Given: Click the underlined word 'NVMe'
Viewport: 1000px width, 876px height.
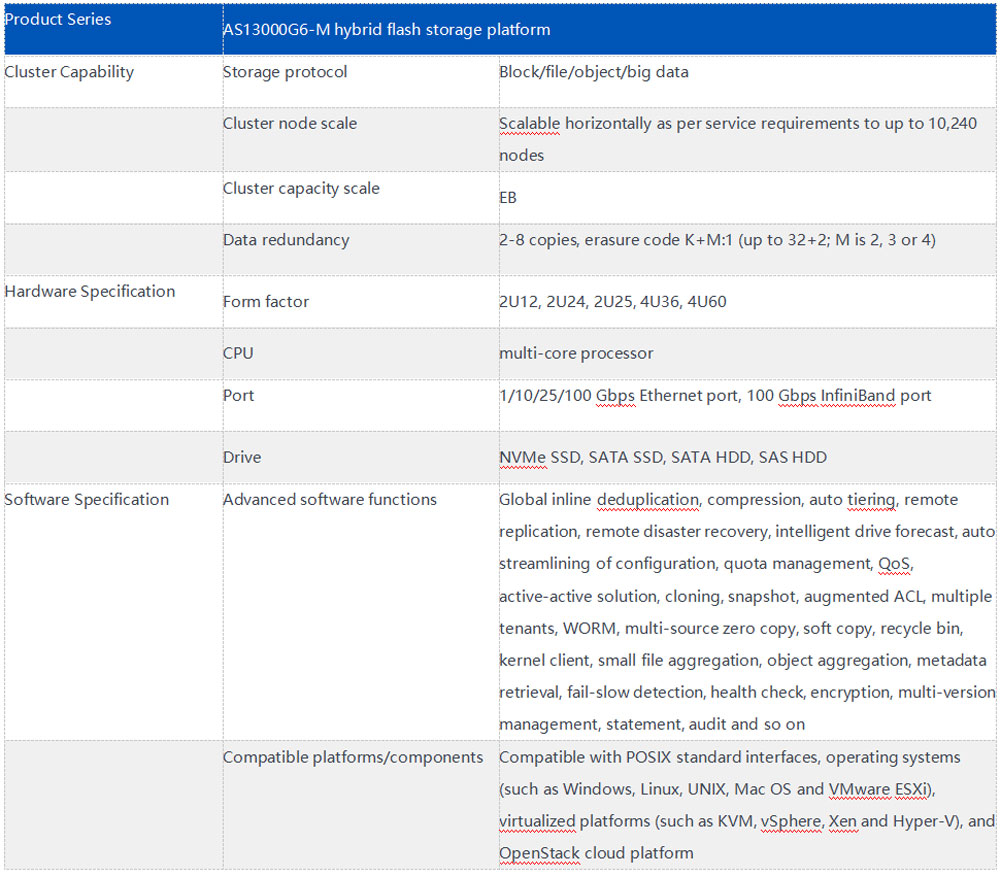Looking at the screenshot, I should [522, 457].
